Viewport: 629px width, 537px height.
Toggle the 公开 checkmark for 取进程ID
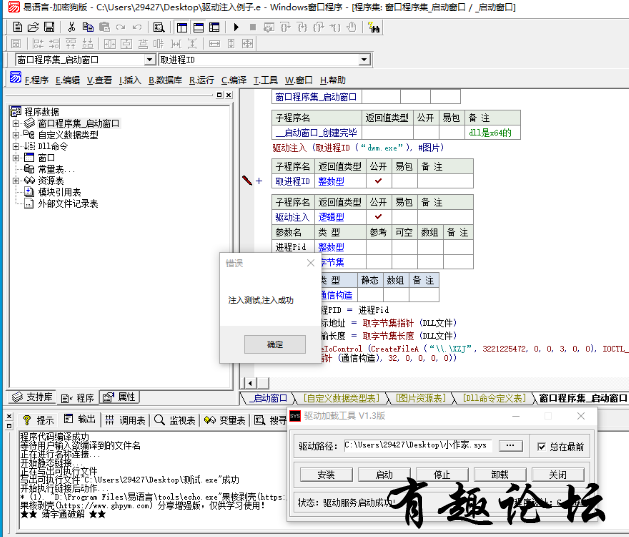[378, 181]
